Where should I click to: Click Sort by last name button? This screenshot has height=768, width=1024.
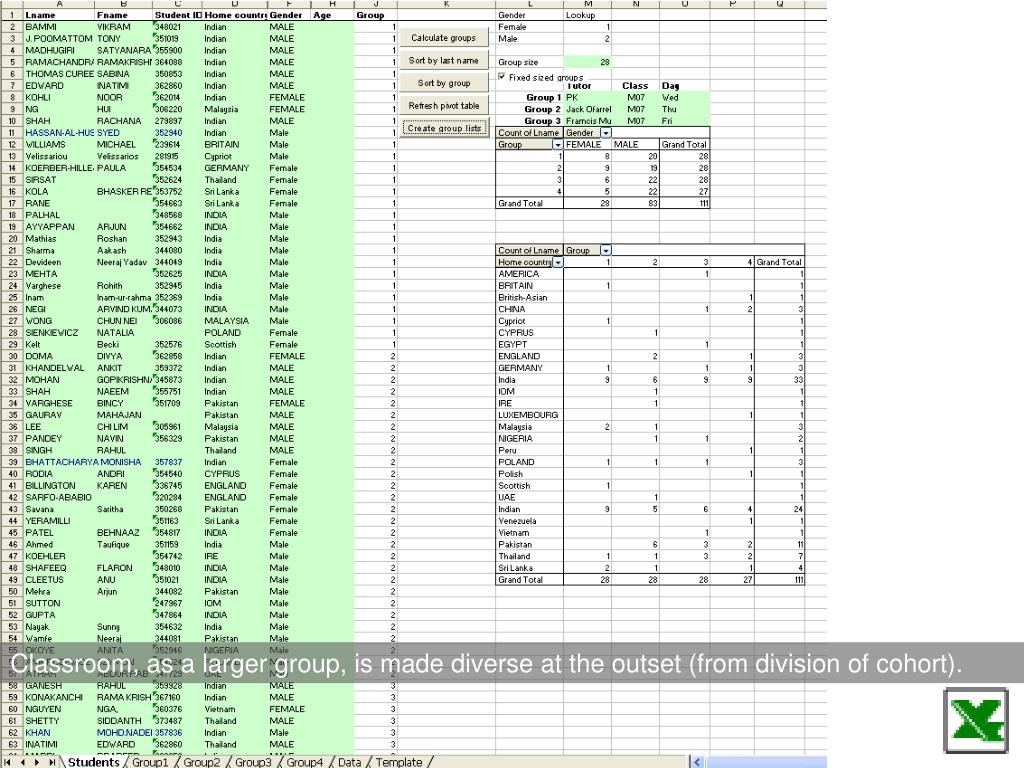pos(443,60)
